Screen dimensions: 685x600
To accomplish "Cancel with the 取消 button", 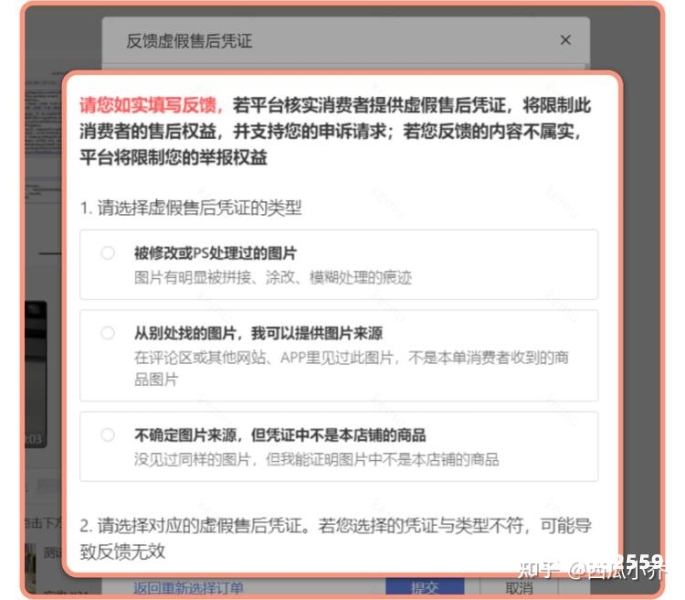I will pos(519,587).
